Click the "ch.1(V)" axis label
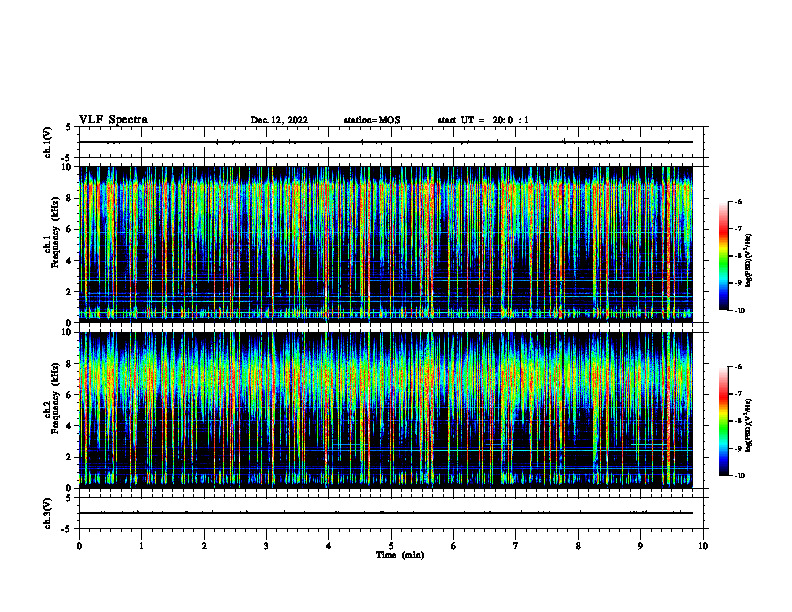This screenshot has width=792, height=612. click(48, 142)
